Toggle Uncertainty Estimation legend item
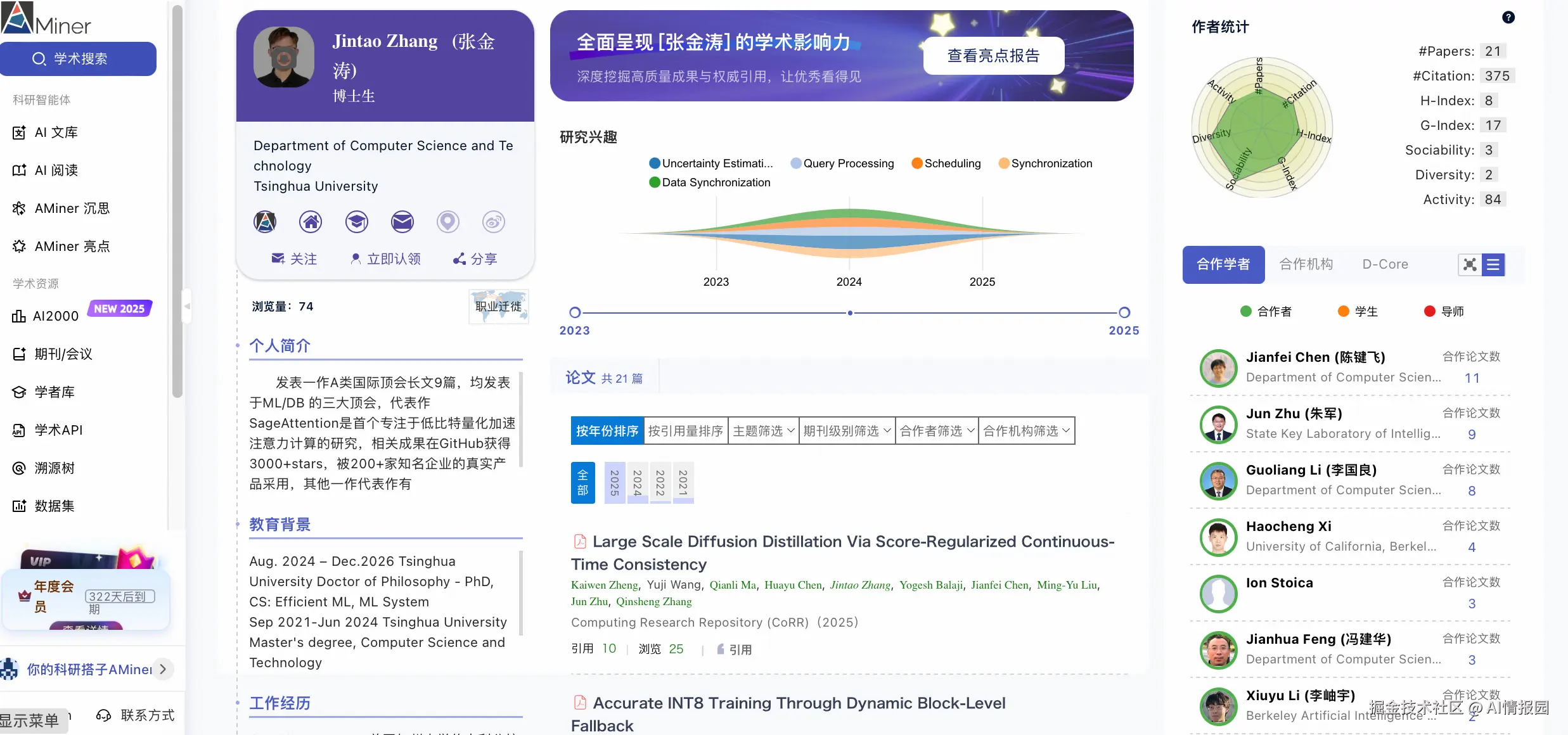This screenshot has height=735, width=1568. (x=710, y=163)
